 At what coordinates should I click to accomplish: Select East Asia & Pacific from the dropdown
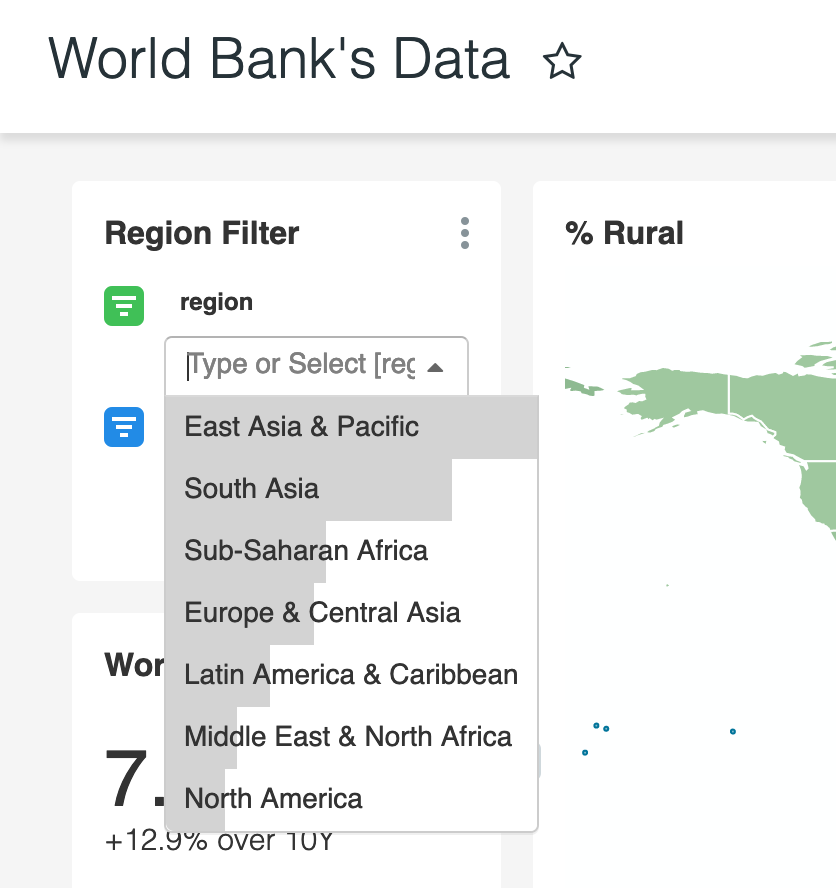tap(300, 426)
